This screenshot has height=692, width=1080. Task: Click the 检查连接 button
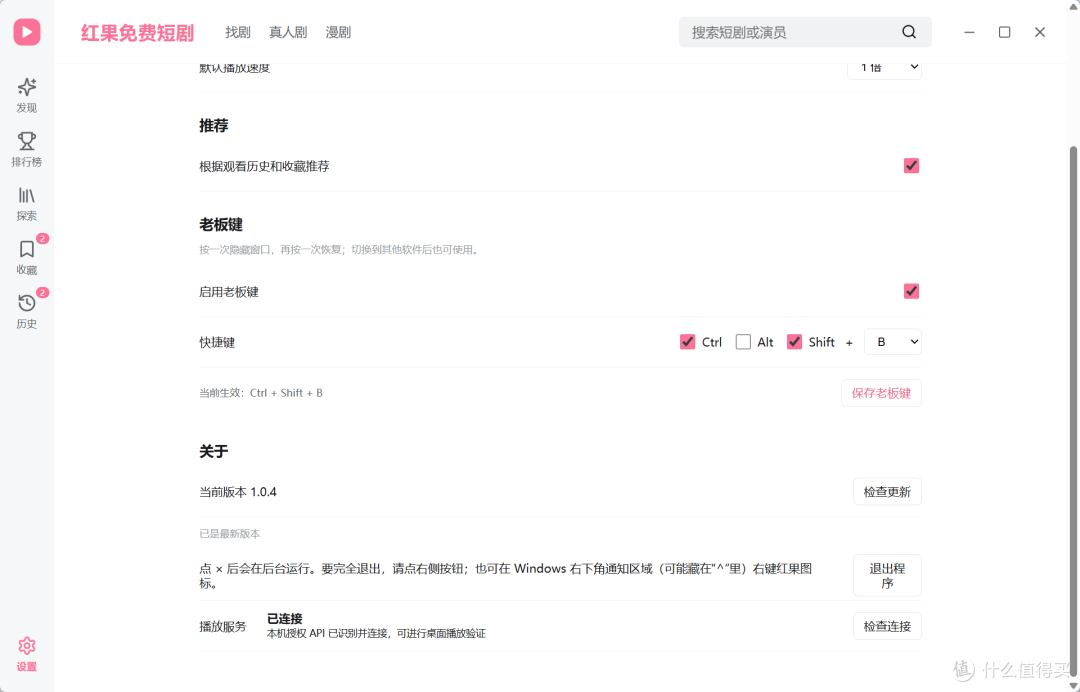coord(887,626)
